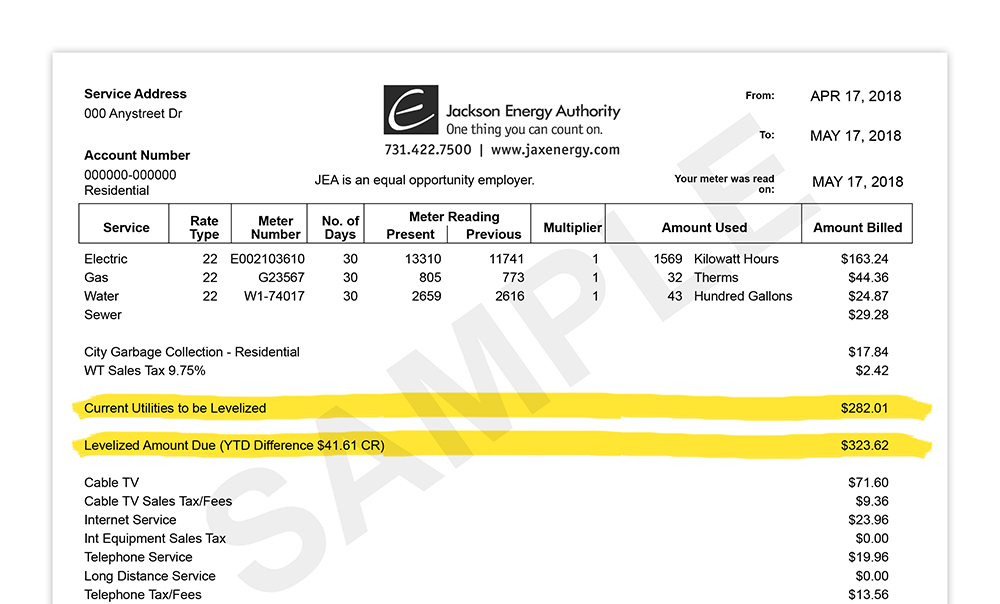Click water meter number W1-74017
1000x604 pixels.
point(274,296)
